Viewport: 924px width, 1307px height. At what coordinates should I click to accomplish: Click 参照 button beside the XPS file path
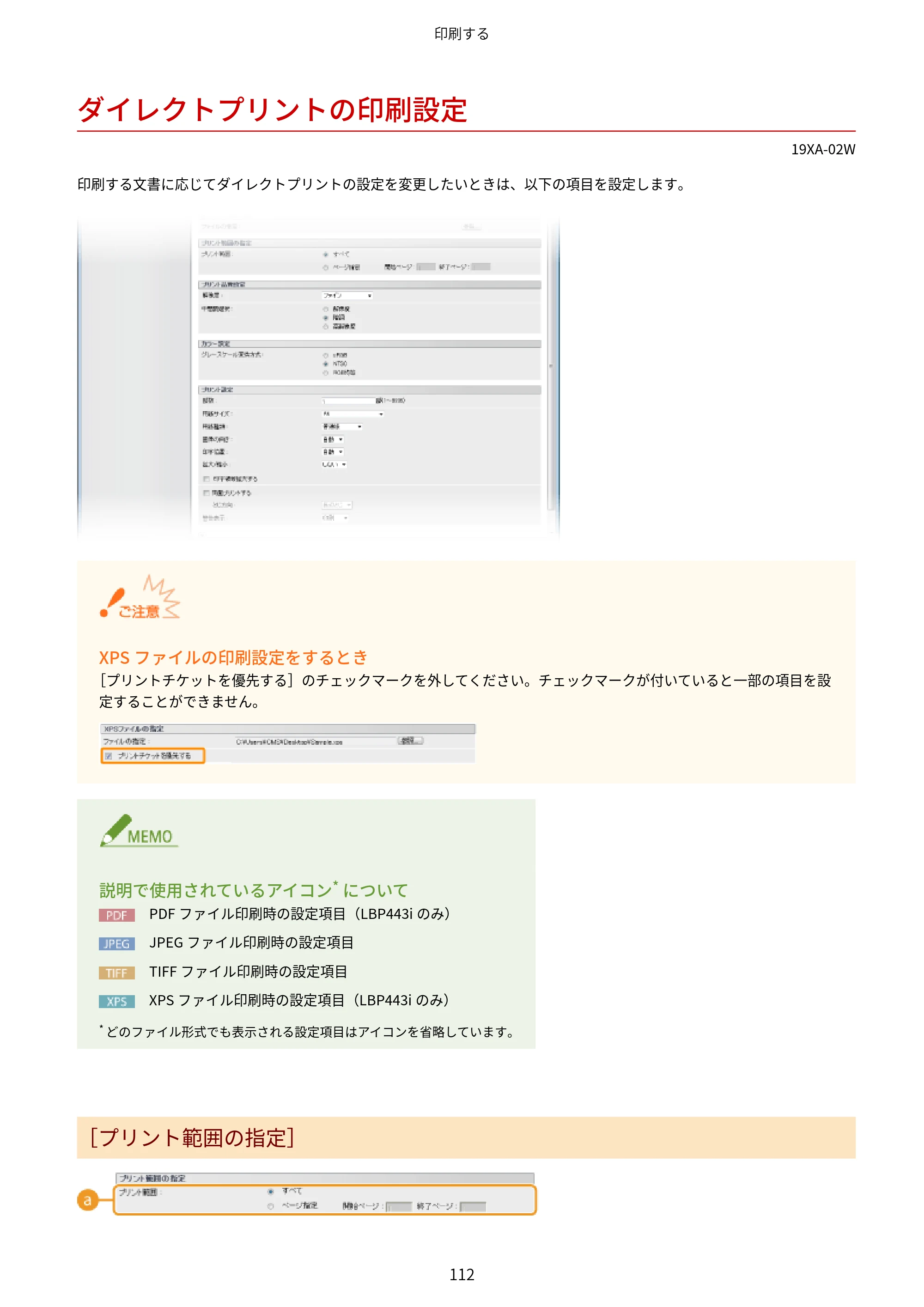point(410,741)
